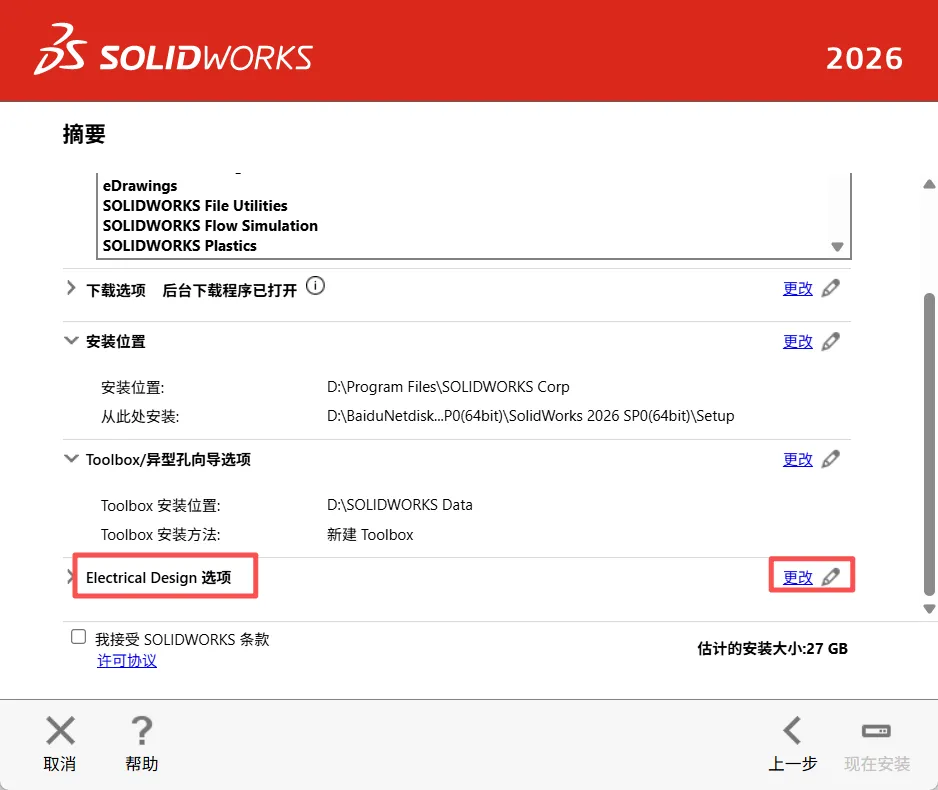
Task: Click the 帮助 label
Action: pyautogui.click(x=142, y=764)
